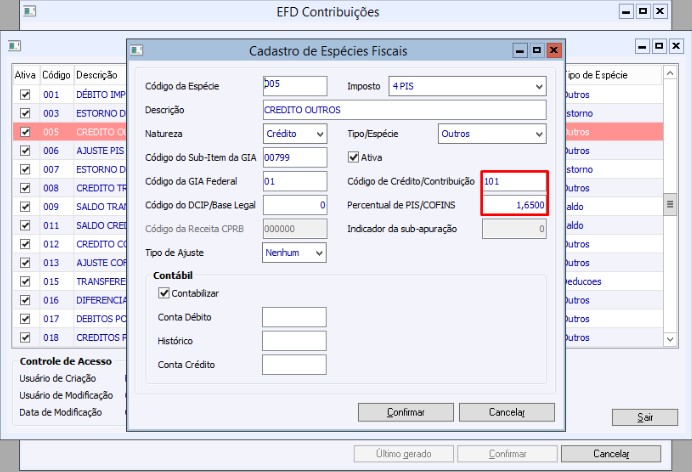This screenshot has width=692, height=472.
Task: Click Cancelar in the Cadastro dialog
Action: [x=507, y=412]
